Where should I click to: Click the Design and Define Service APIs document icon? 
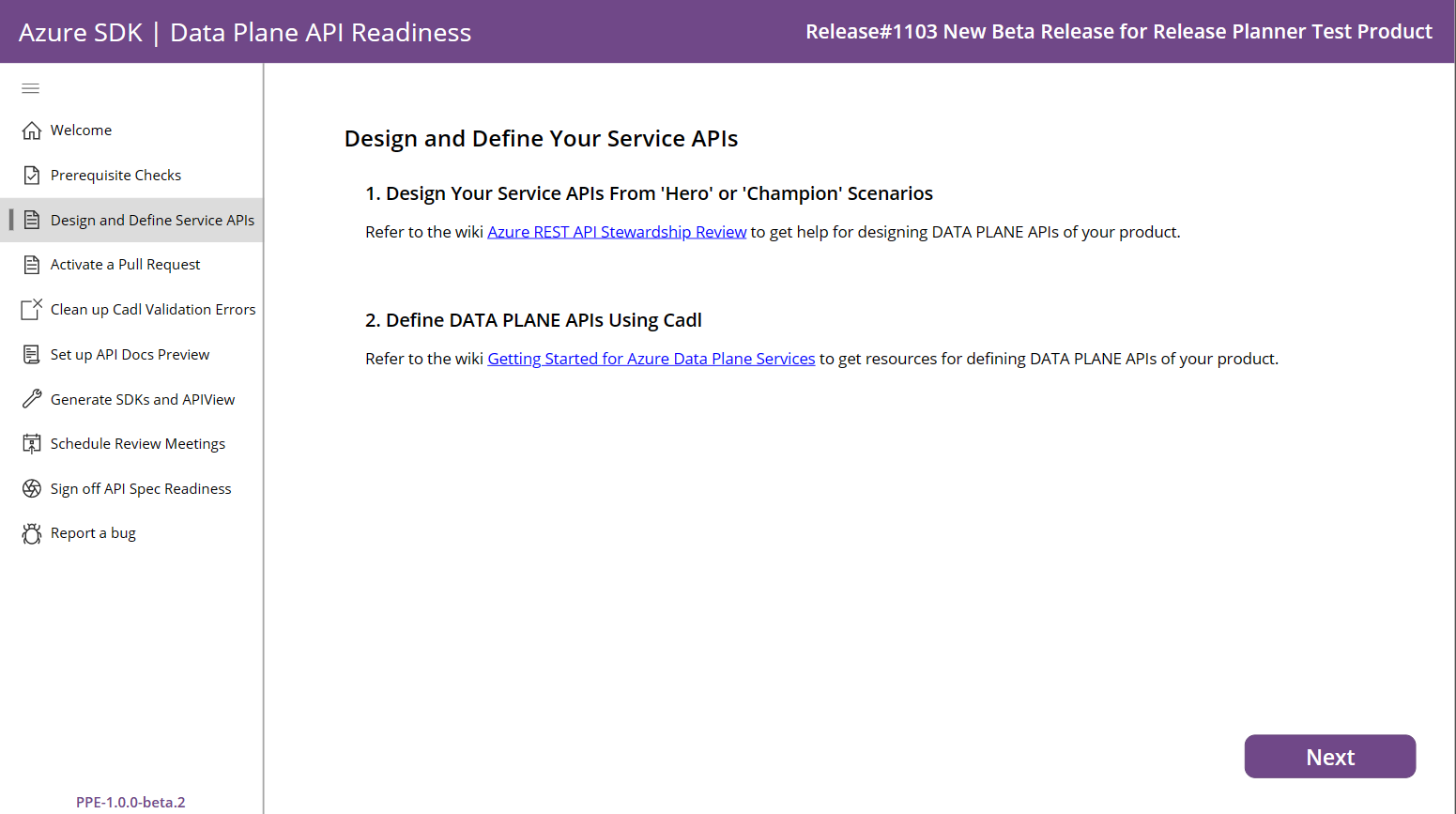click(x=30, y=220)
